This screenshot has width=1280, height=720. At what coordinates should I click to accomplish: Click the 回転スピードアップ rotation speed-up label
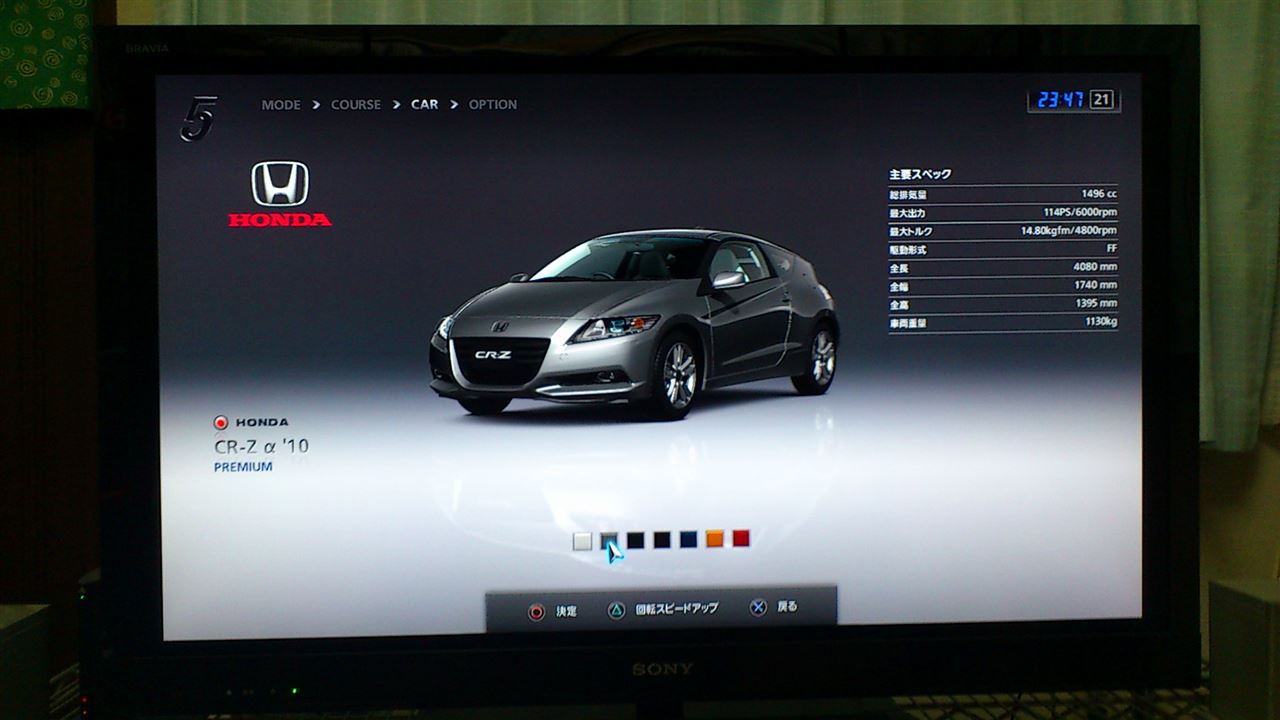(677, 608)
